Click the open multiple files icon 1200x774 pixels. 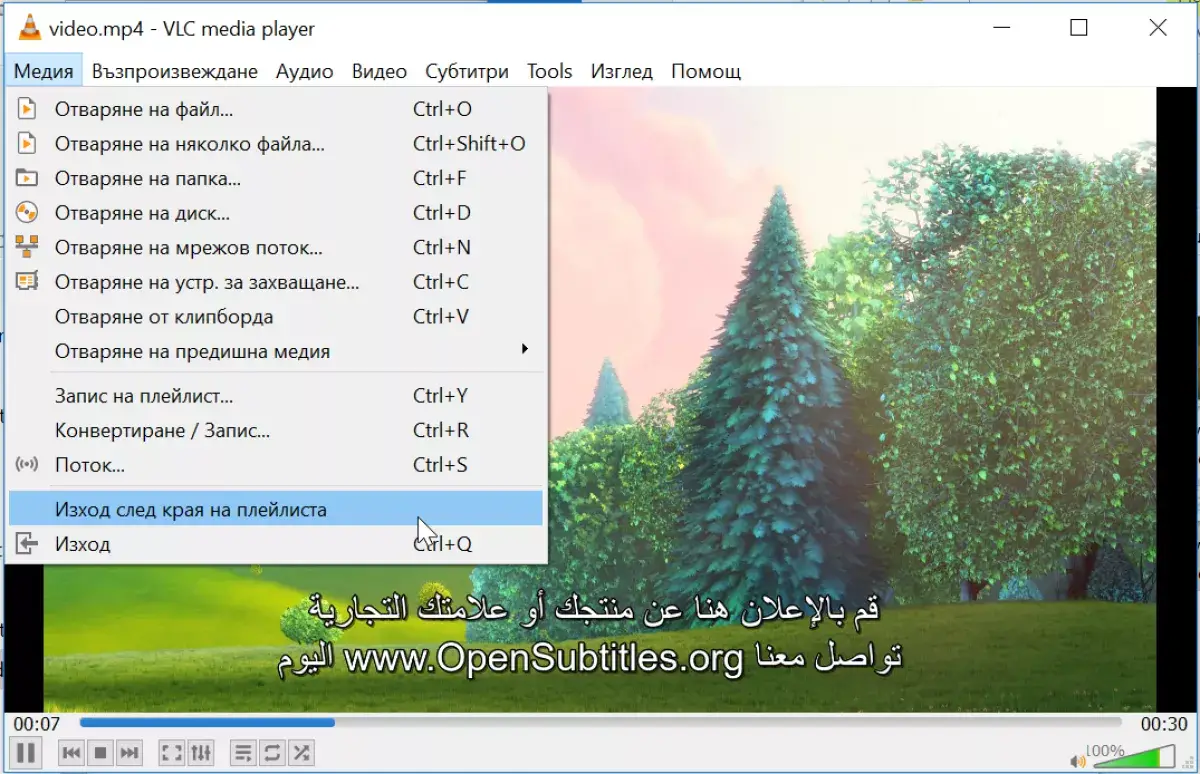point(27,144)
